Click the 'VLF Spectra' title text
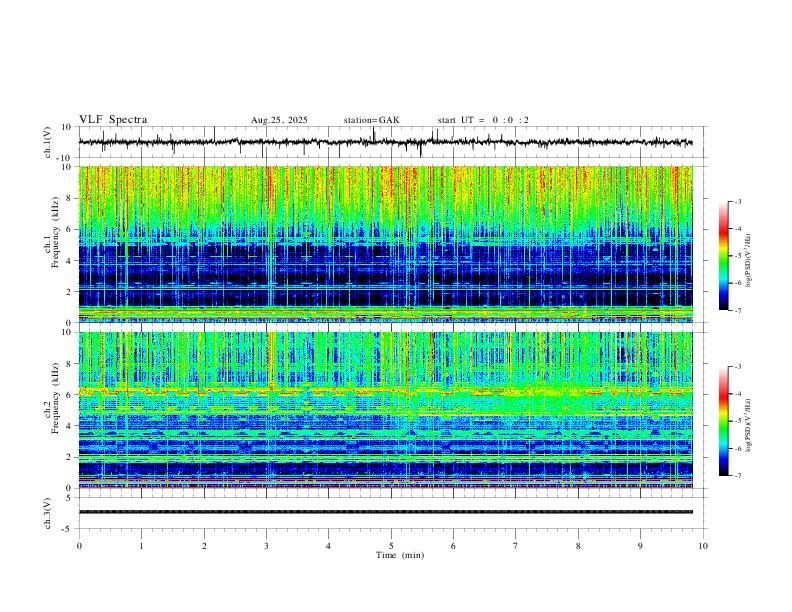 point(113,120)
